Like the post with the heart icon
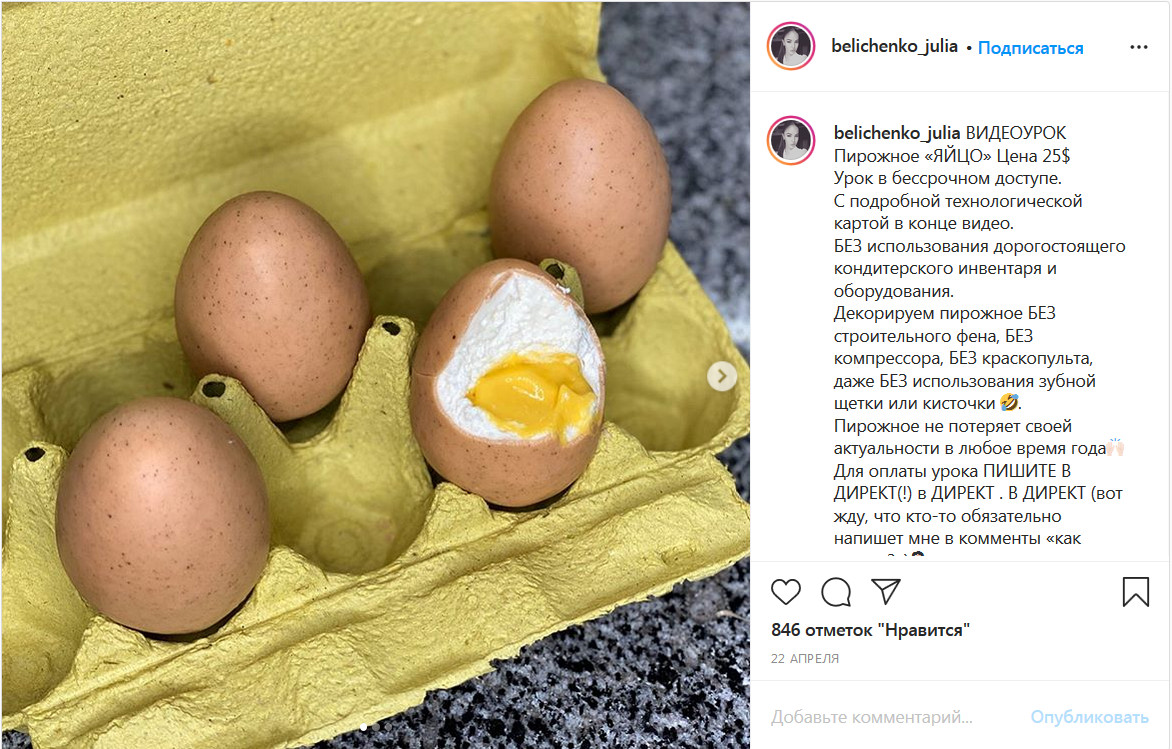 (786, 592)
